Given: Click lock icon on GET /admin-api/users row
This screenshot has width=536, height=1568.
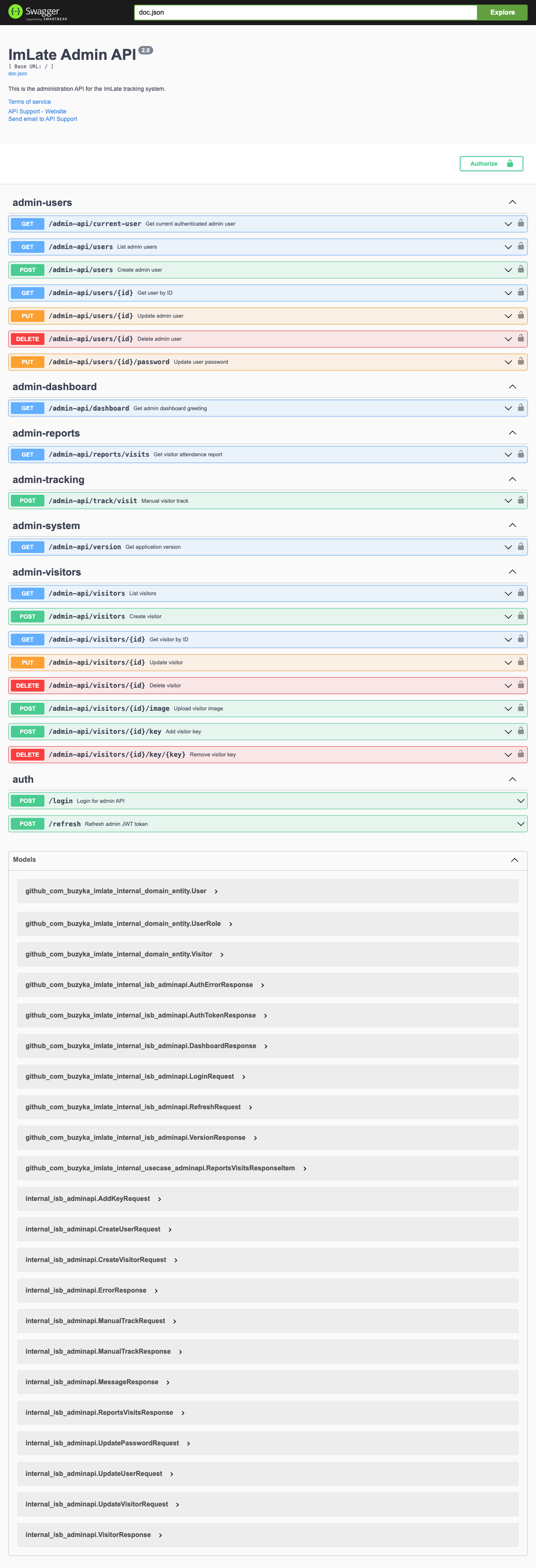Looking at the screenshot, I should [521, 247].
